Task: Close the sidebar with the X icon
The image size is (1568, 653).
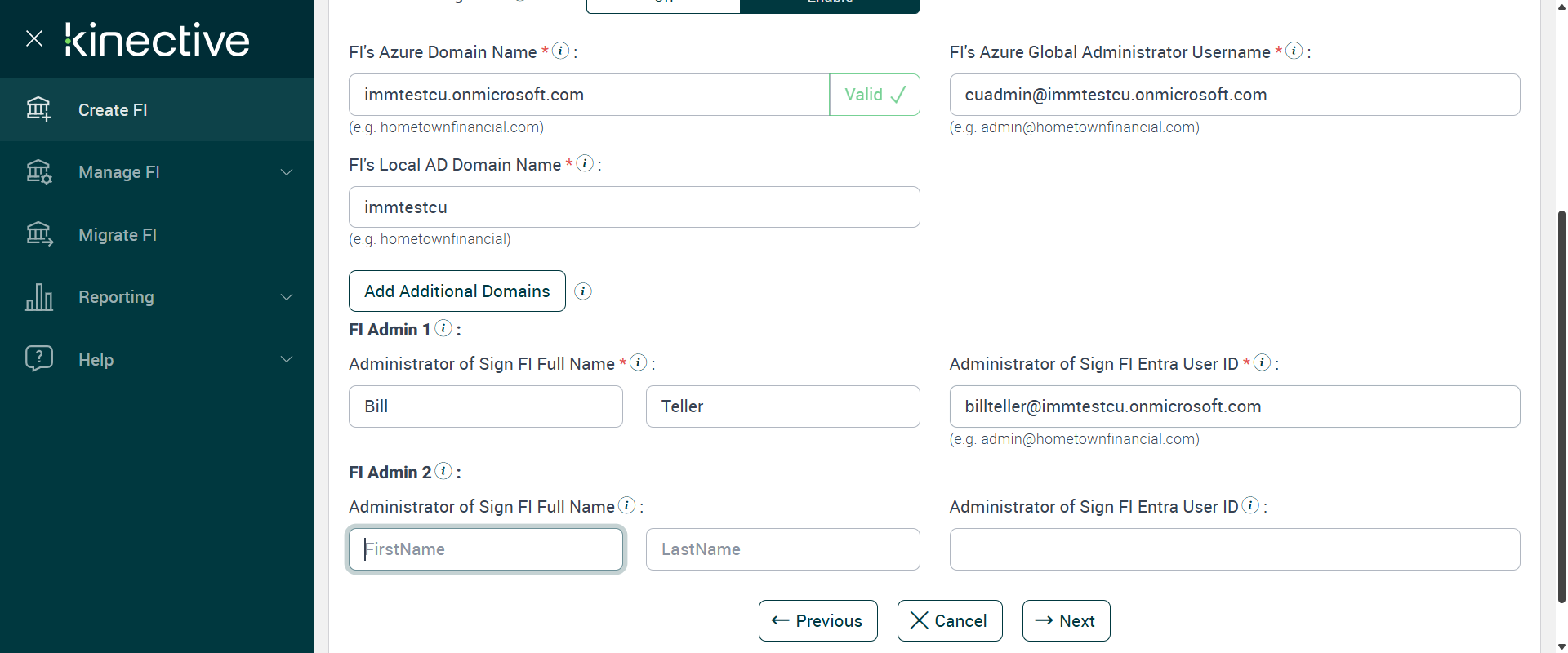Action: (x=34, y=38)
